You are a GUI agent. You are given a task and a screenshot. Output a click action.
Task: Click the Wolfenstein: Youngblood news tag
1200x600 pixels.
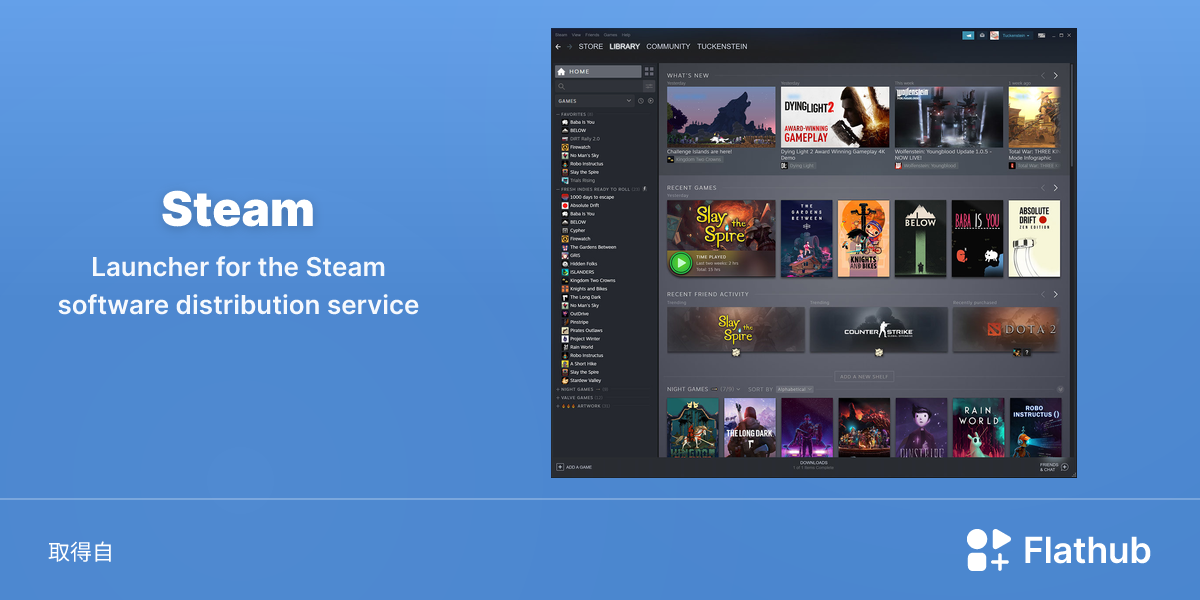click(925, 166)
